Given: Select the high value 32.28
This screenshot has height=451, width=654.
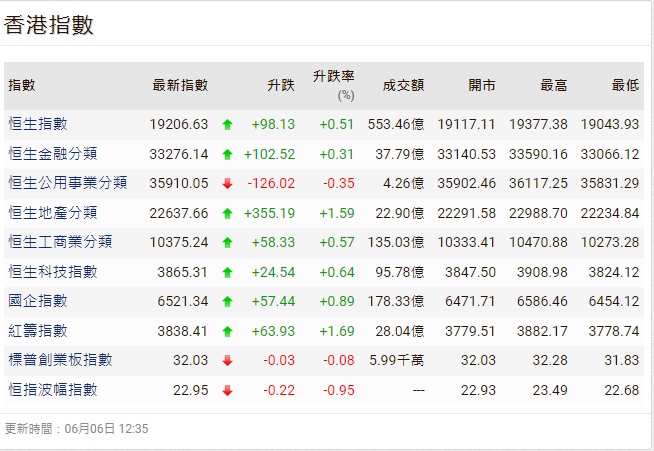Looking at the screenshot, I should pos(550,360).
